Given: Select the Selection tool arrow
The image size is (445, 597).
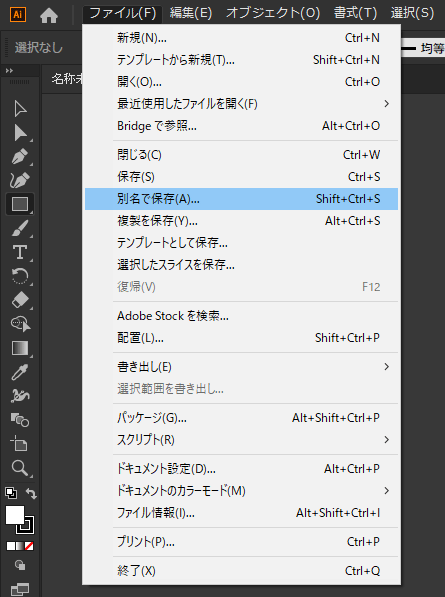Looking at the screenshot, I should click(20, 109).
